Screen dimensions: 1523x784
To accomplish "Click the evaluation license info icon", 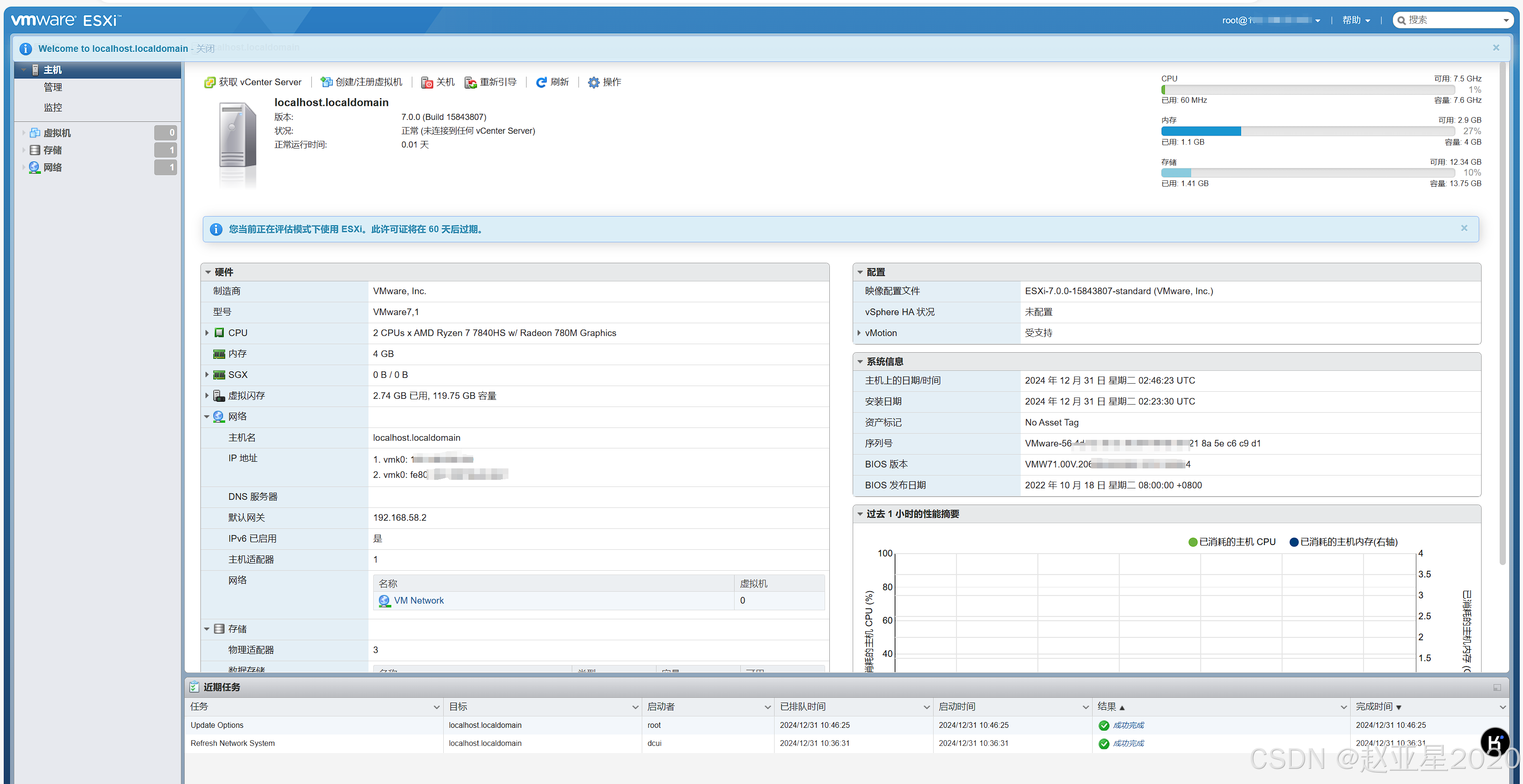I will coord(217,229).
